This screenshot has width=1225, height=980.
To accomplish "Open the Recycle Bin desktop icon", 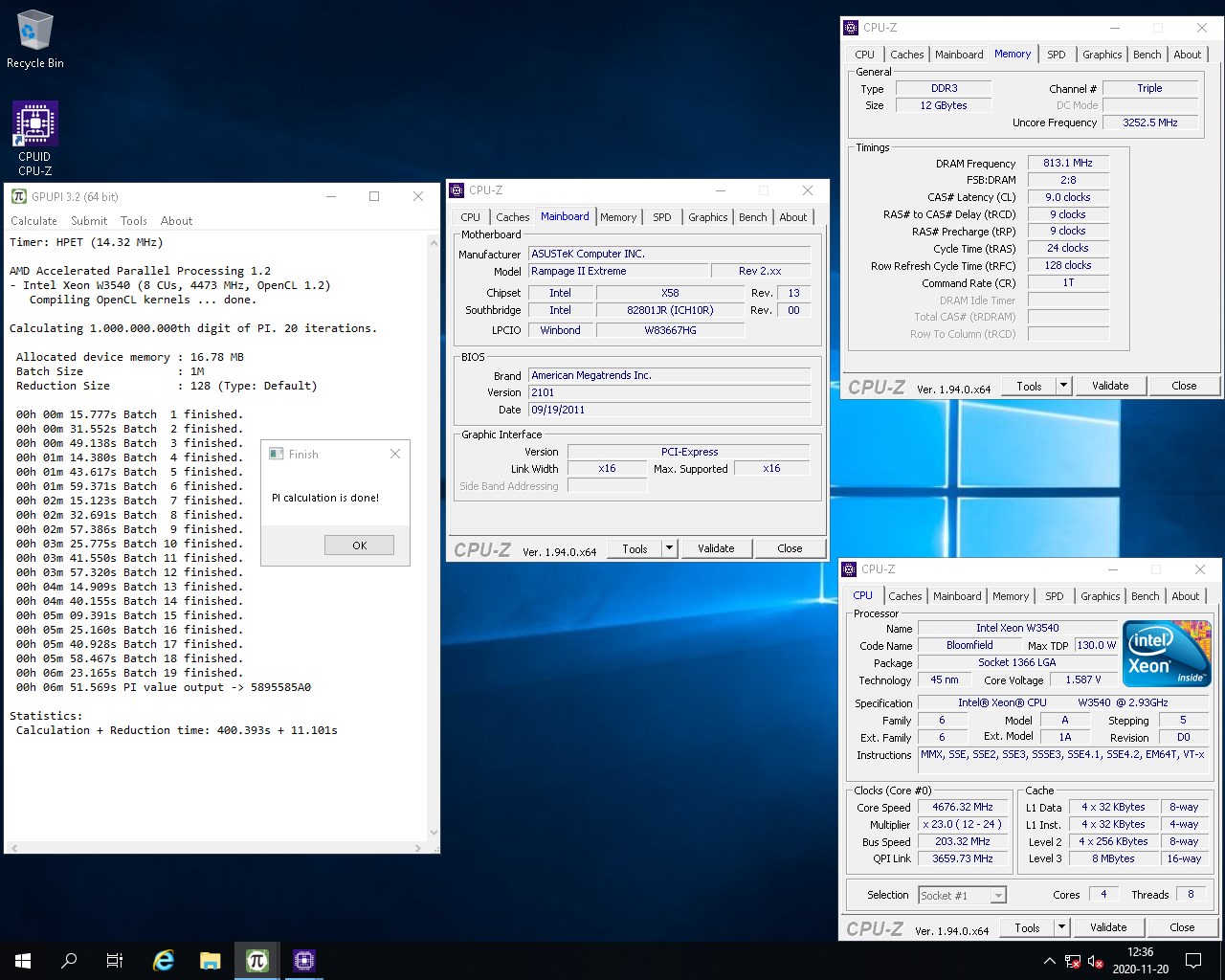I will [x=34, y=40].
